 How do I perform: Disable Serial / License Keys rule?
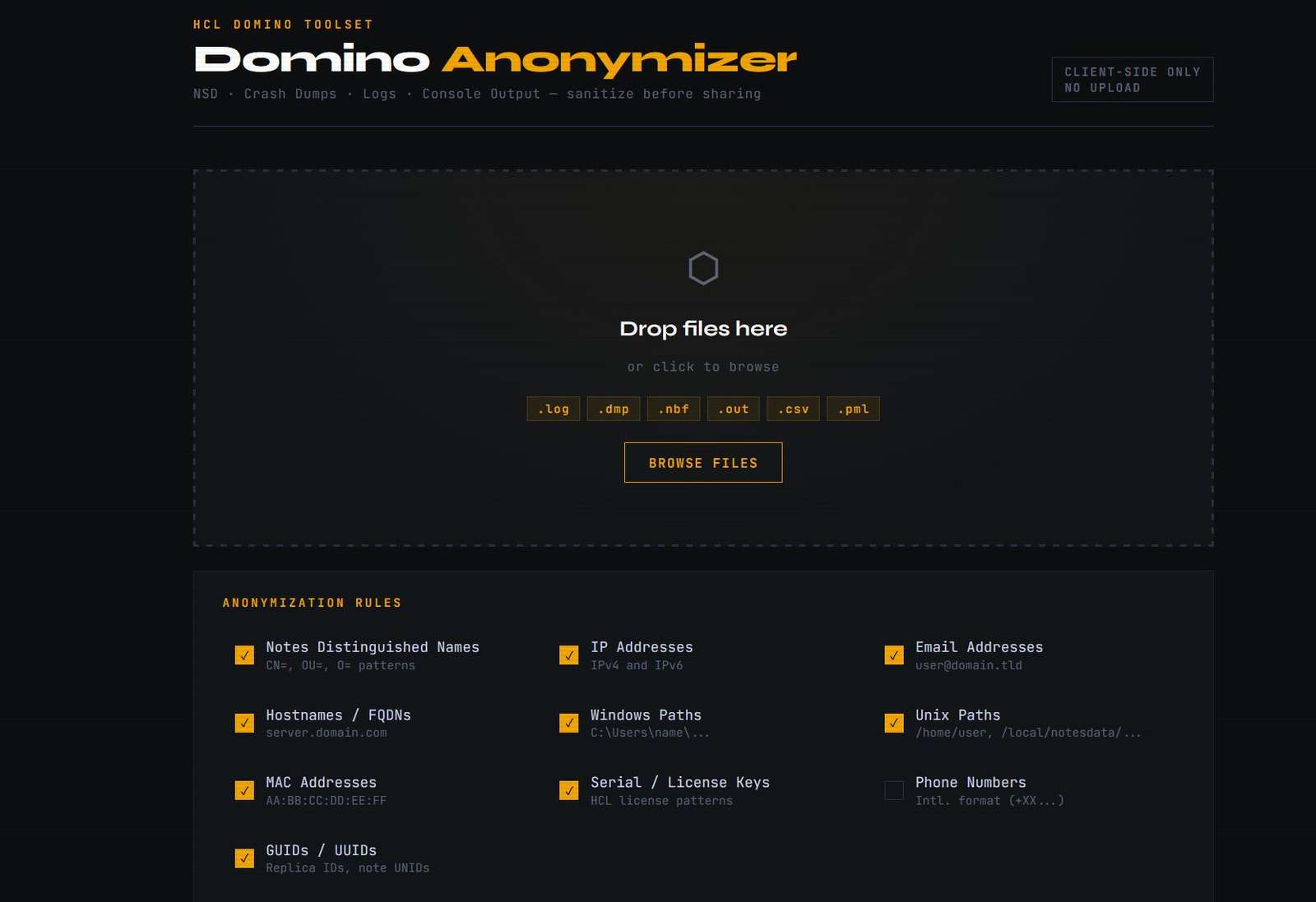pos(568,790)
